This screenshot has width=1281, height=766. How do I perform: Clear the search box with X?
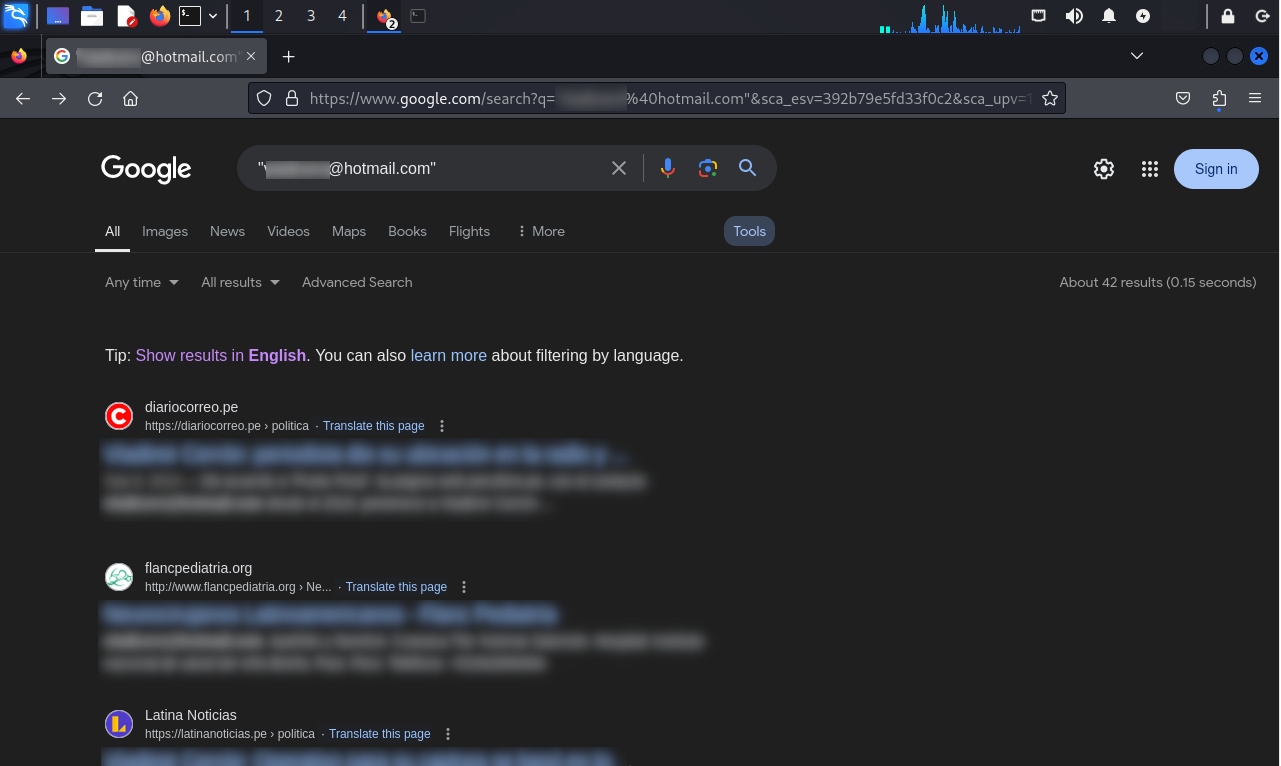pyautogui.click(x=619, y=168)
